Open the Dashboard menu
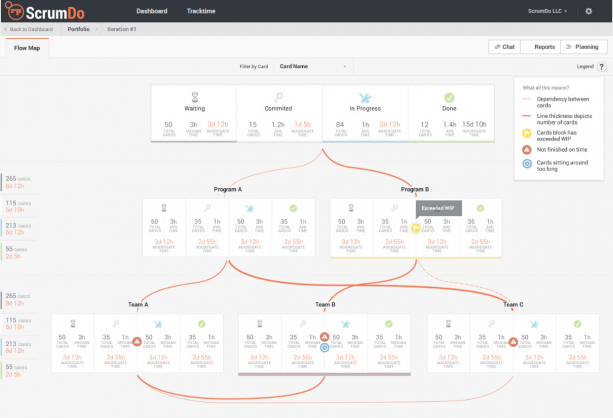Screen dimensions: 613x418 coord(151,11)
